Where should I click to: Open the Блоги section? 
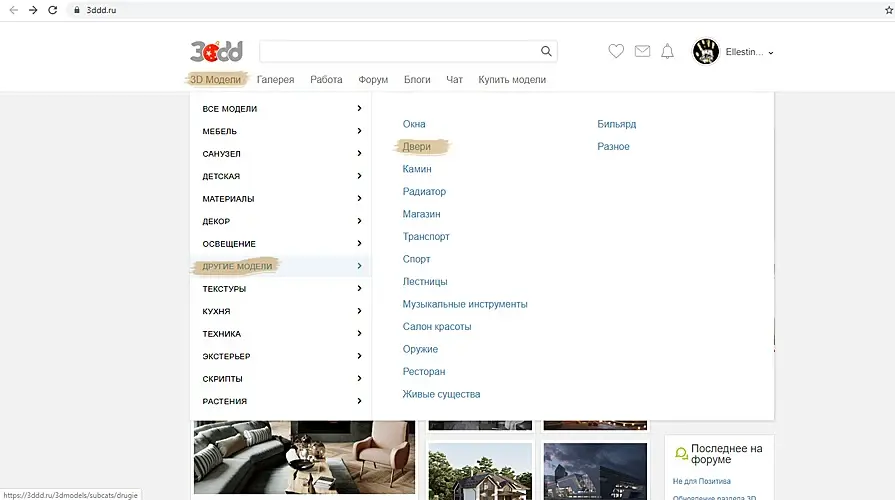[417, 79]
